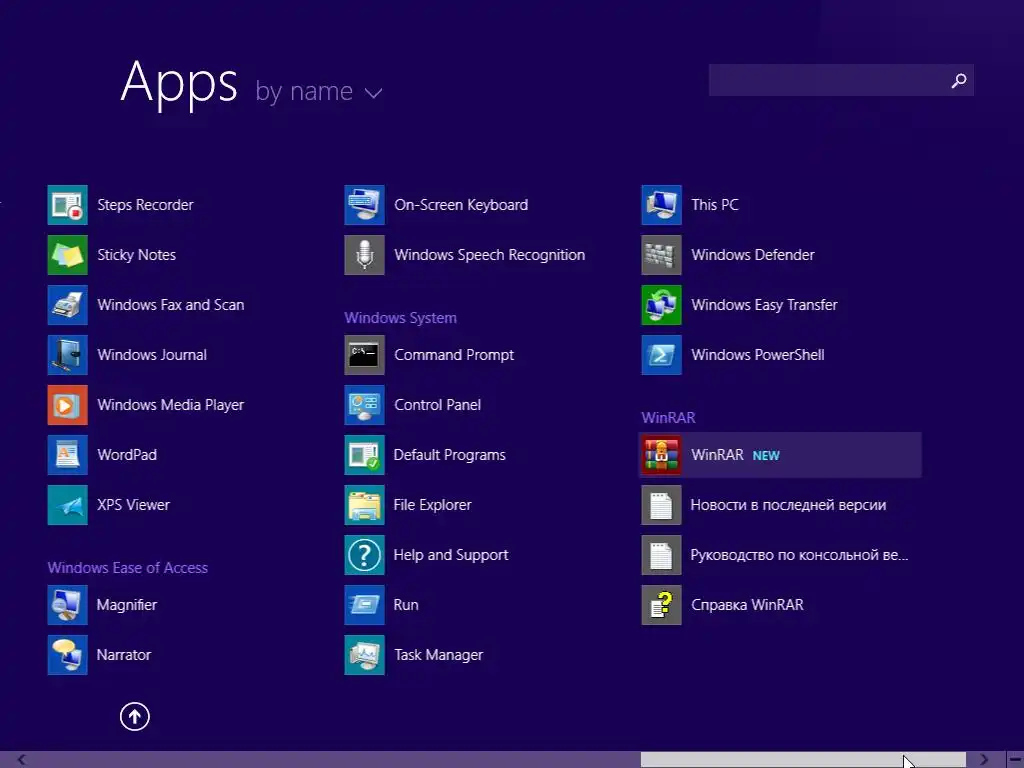
Task: Start Windows Journal via its icon
Action: coord(67,355)
